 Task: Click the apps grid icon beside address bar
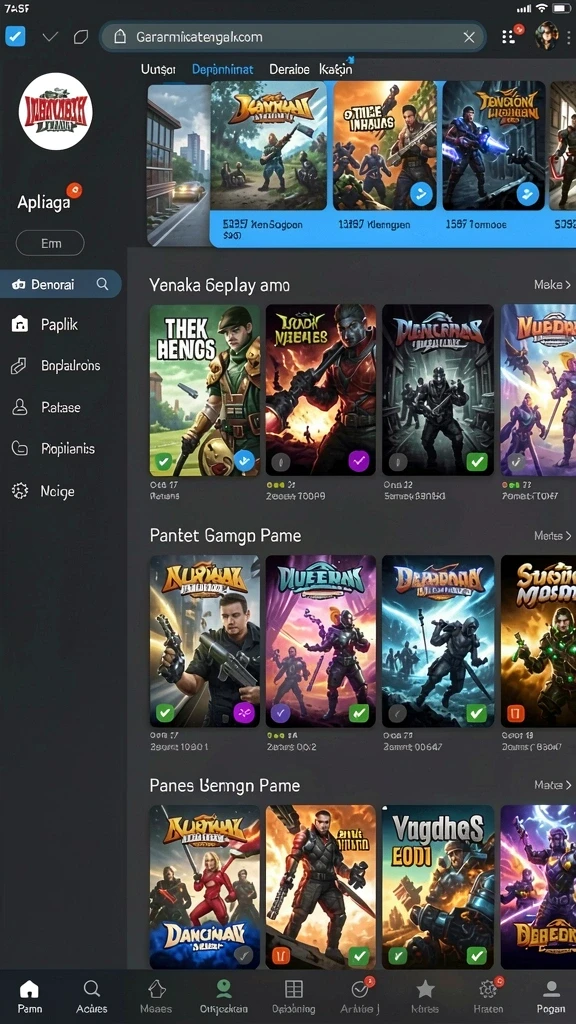[508, 37]
